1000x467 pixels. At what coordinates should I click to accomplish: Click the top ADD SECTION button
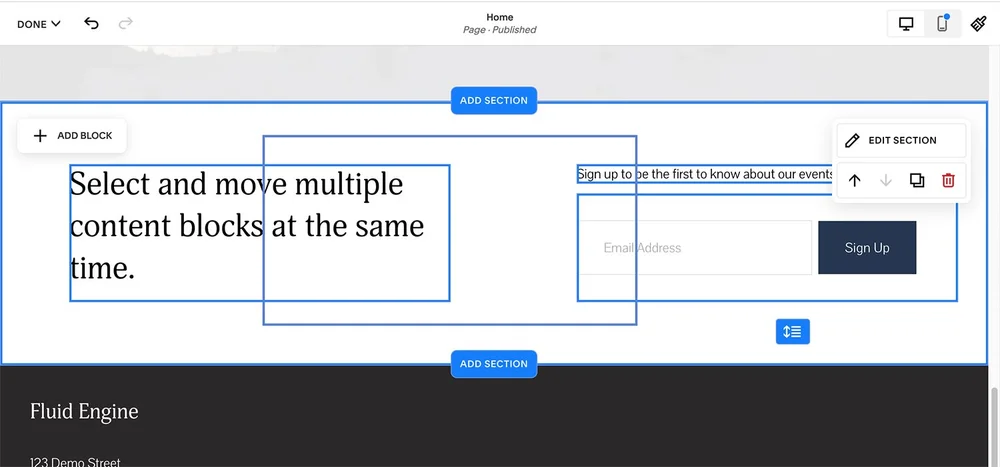tap(494, 101)
